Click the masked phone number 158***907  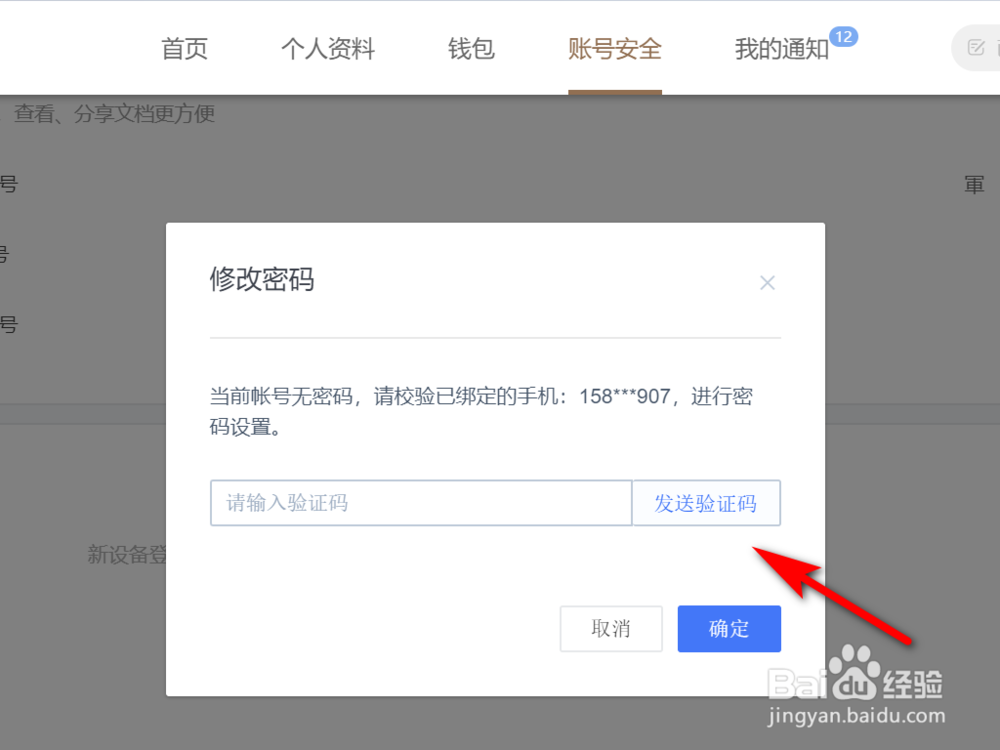(624, 396)
